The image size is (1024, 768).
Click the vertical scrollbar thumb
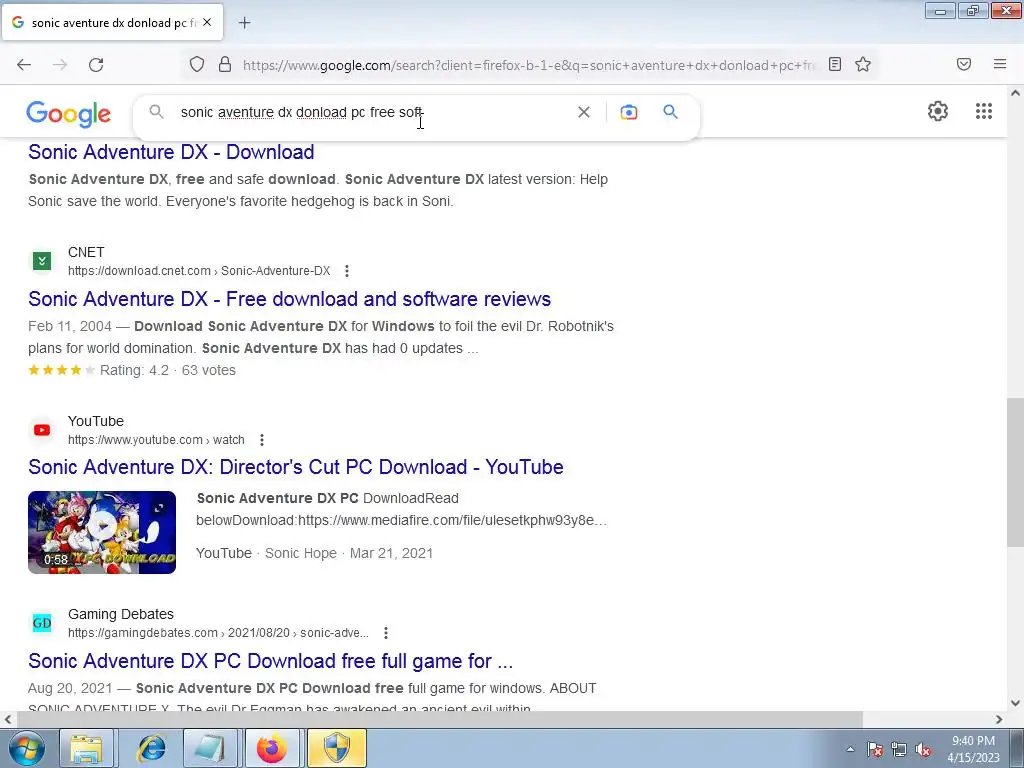pos(1015,472)
